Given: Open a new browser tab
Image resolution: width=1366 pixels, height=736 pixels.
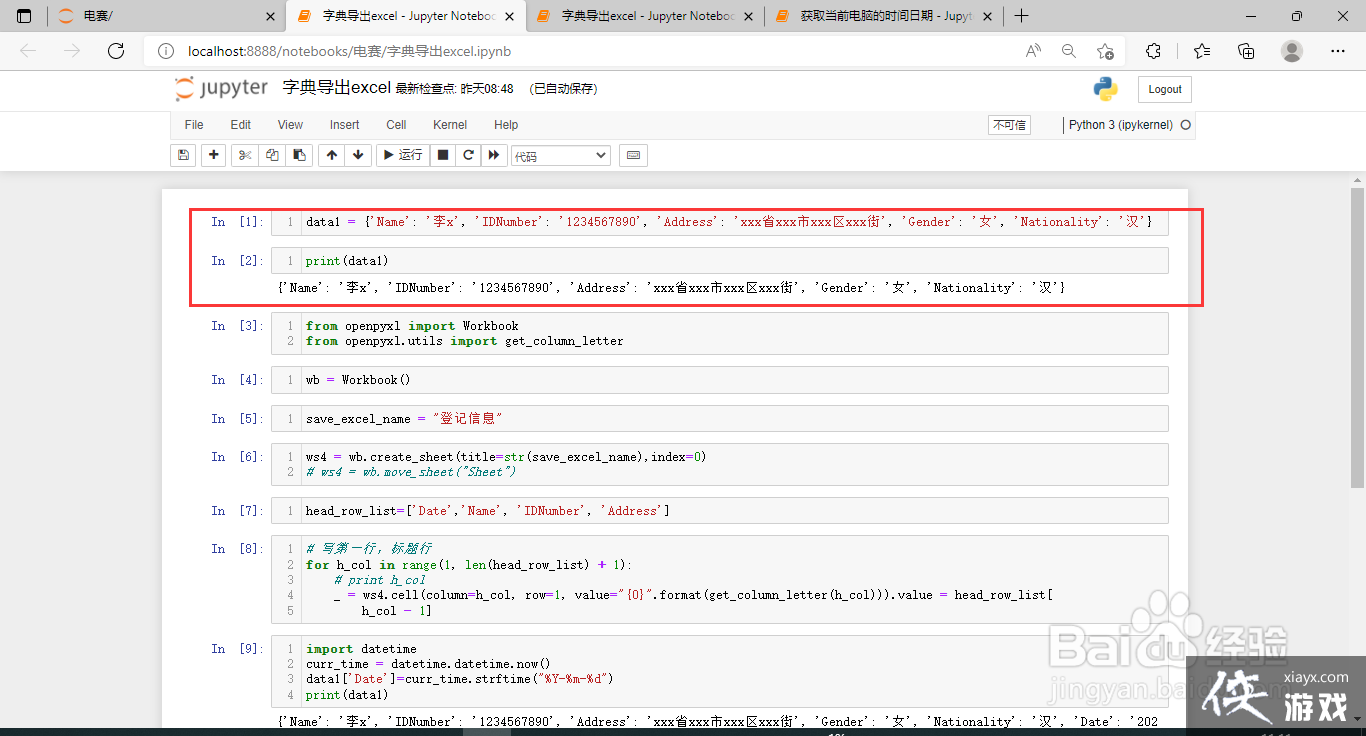Looking at the screenshot, I should point(1021,16).
